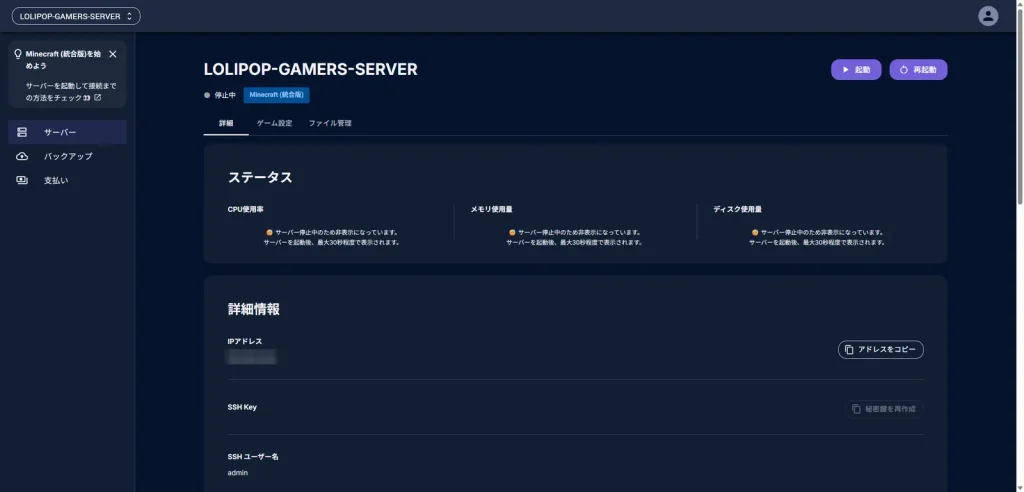Open the LOLIPOP-GAMERS-SERVER selector dropdown

pyautogui.click(x=76, y=16)
